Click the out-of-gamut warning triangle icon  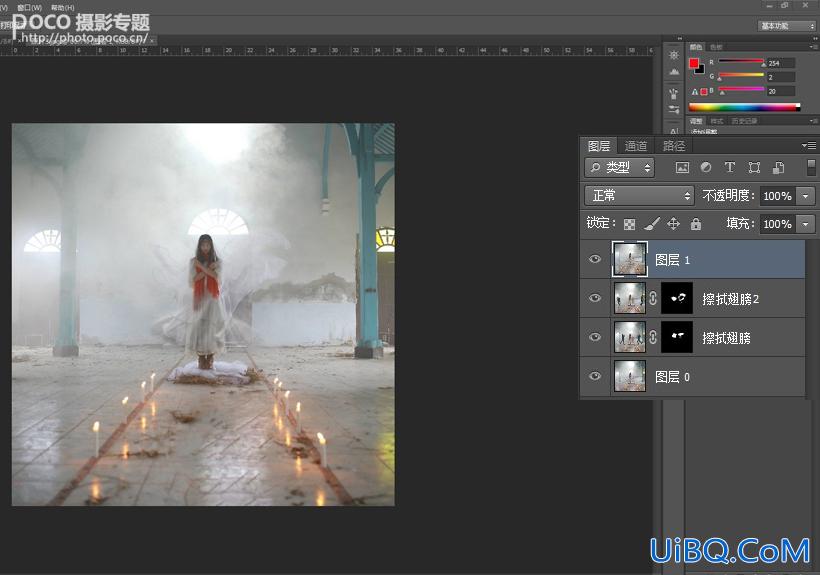coord(695,91)
